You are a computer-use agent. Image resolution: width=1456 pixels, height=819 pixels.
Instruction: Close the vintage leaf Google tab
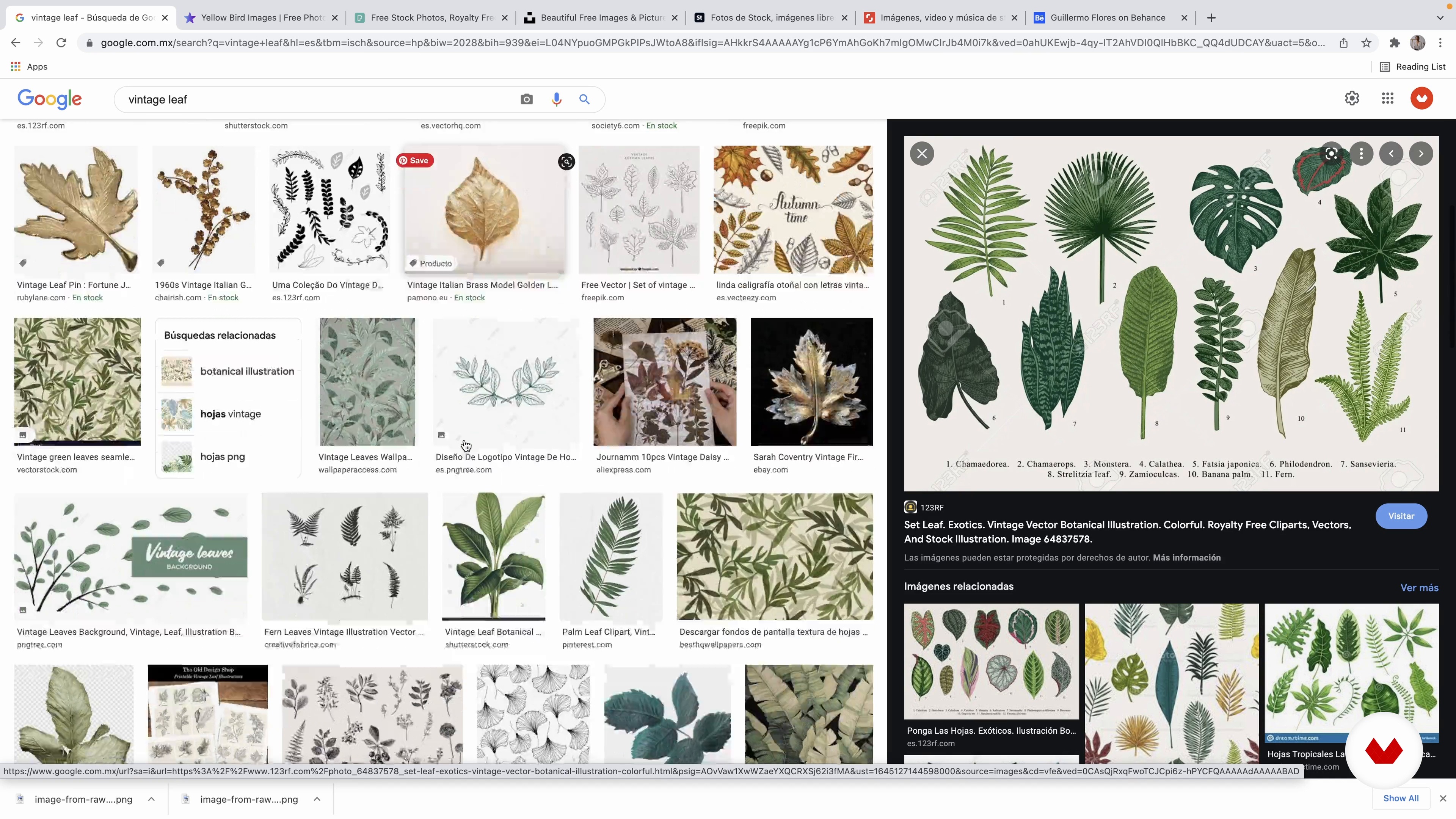coord(165,18)
